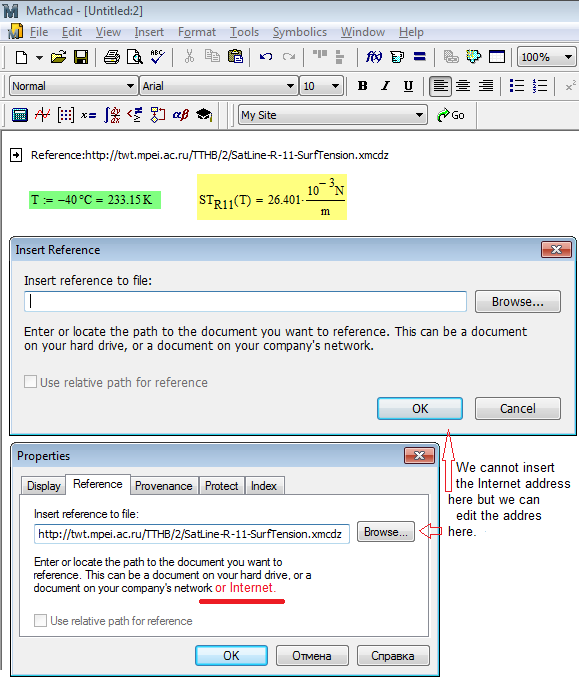Set right text alignment
Screen dimensions: 579x681
click(486, 86)
